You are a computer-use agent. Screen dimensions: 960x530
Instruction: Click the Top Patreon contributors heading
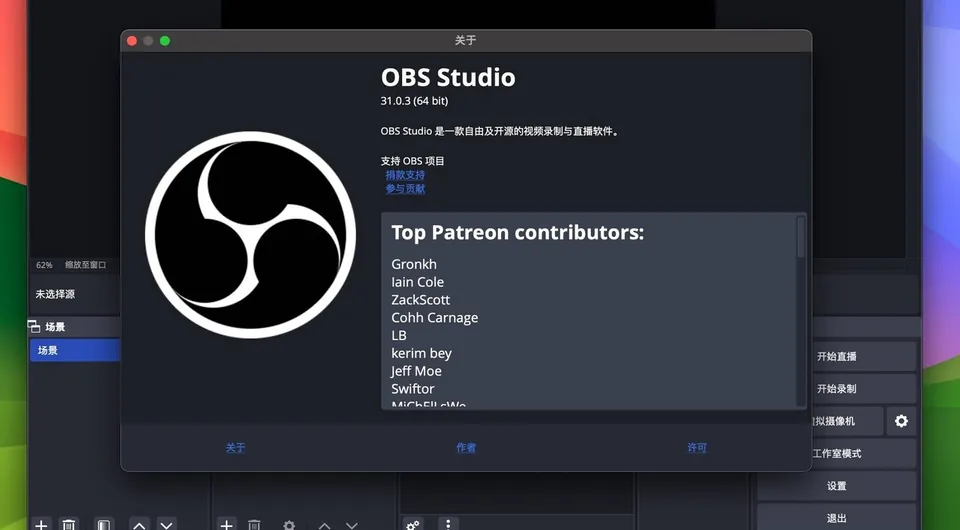coord(517,233)
